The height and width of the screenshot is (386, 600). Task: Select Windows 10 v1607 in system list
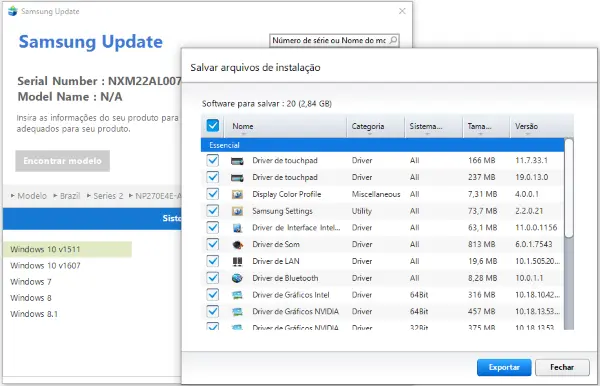click(46, 265)
